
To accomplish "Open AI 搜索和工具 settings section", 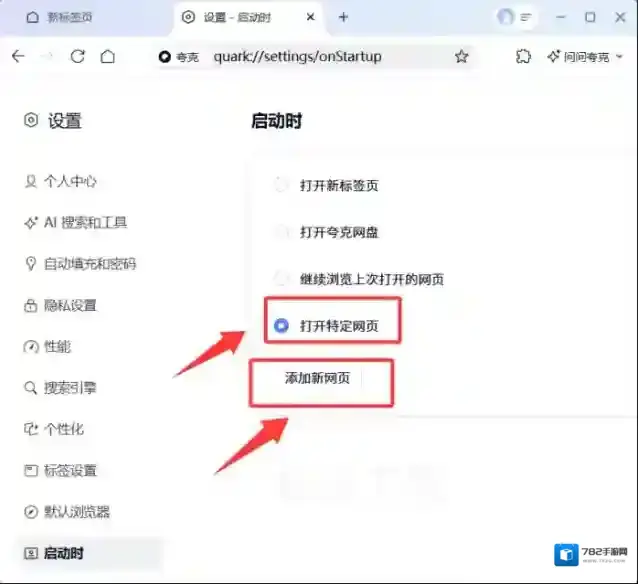I will 84,223.
